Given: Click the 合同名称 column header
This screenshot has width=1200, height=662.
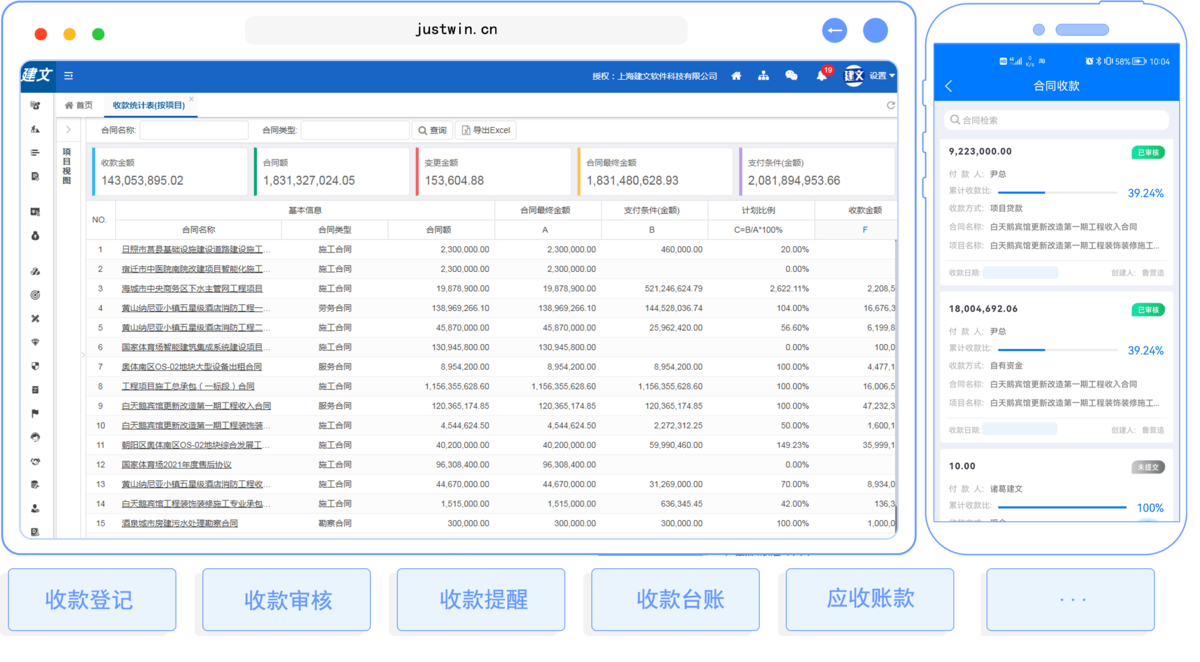Looking at the screenshot, I should click(198, 230).
